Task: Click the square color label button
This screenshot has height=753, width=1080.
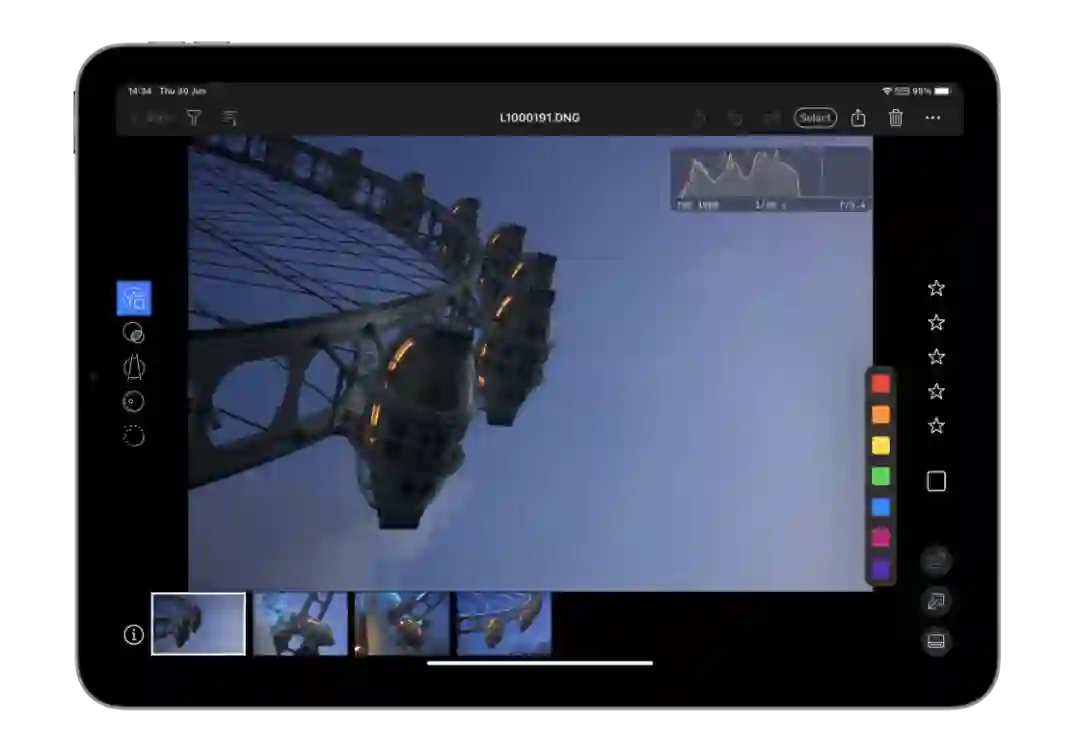Action: [936, 482]
